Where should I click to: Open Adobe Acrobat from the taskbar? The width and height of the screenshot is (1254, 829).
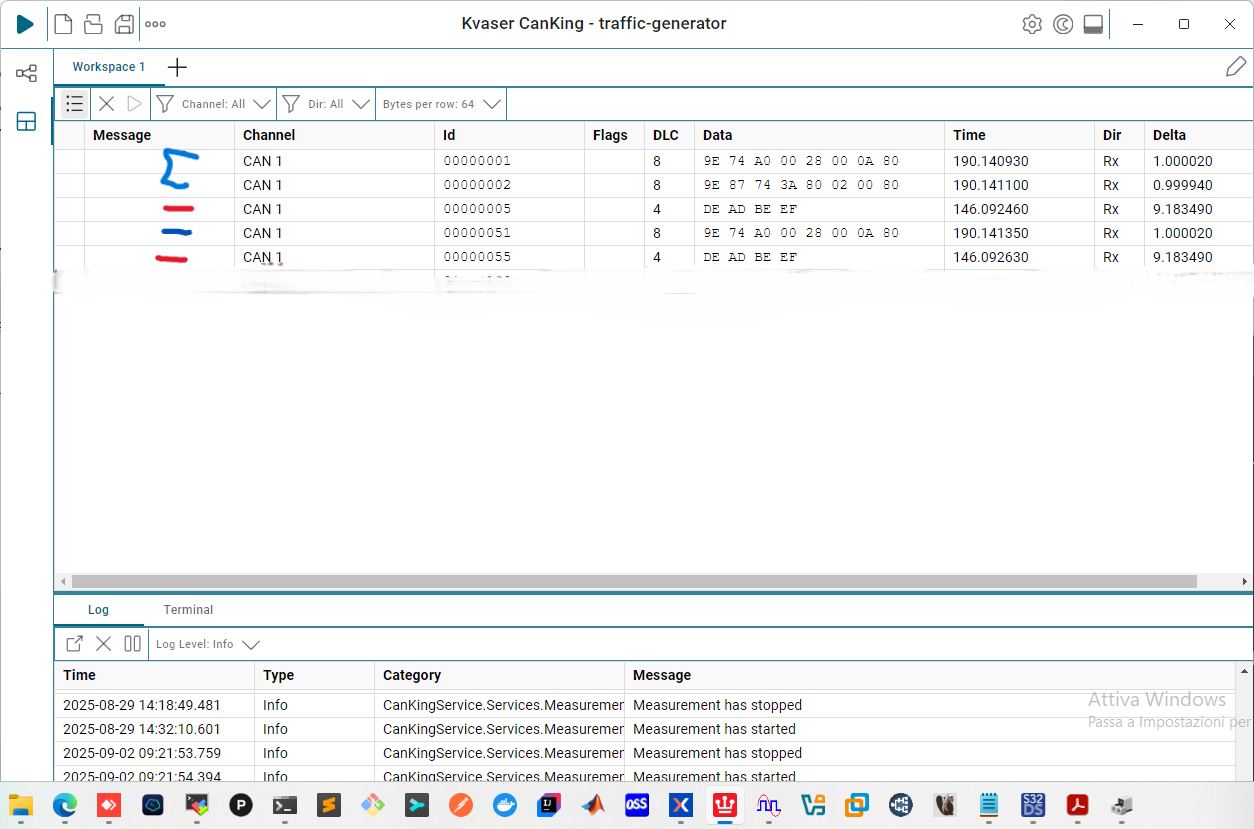pyautogui.click(x=1077, y=805)
